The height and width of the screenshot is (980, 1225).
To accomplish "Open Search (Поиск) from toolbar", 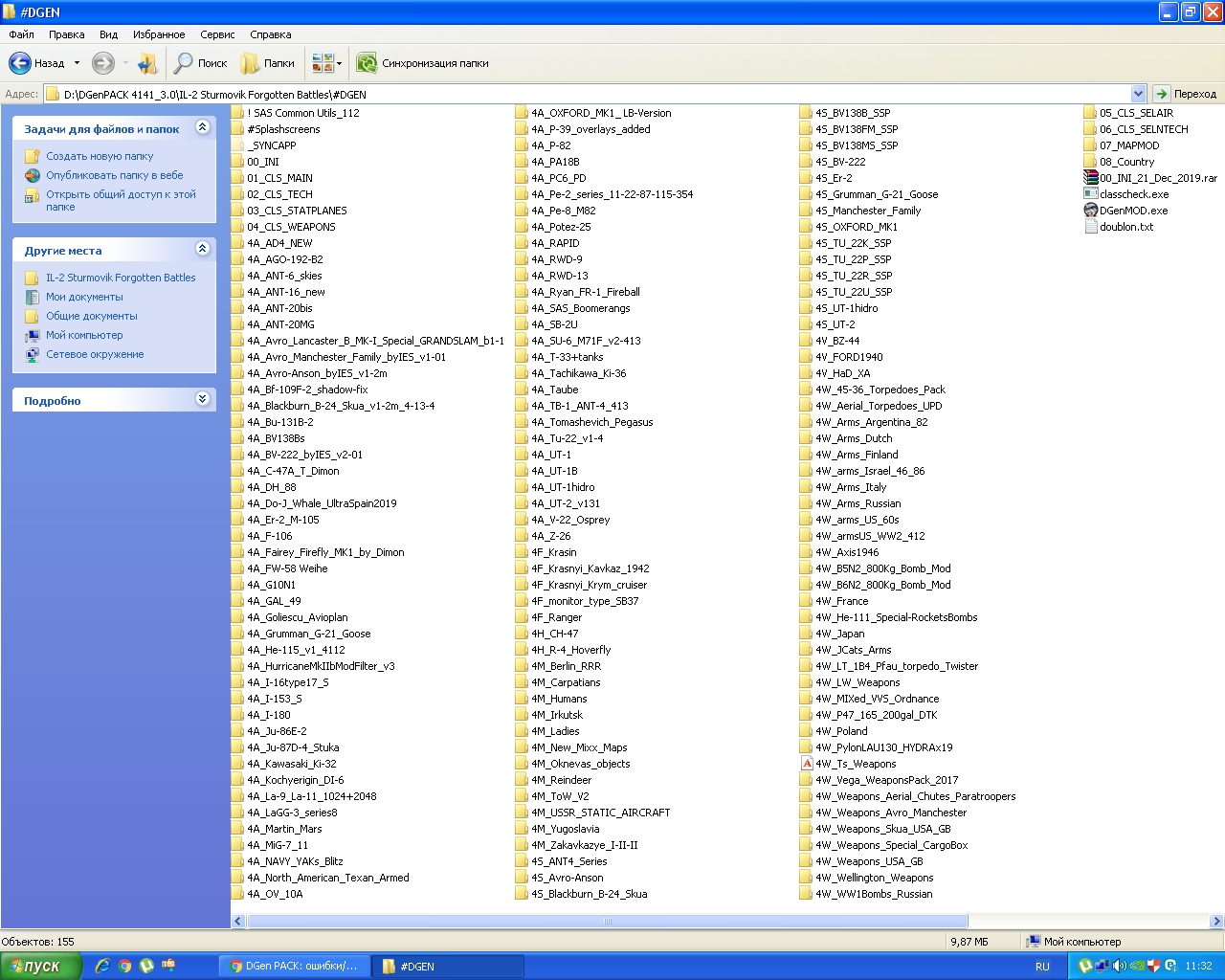I will pyautogui.click(x=201, y=63).
